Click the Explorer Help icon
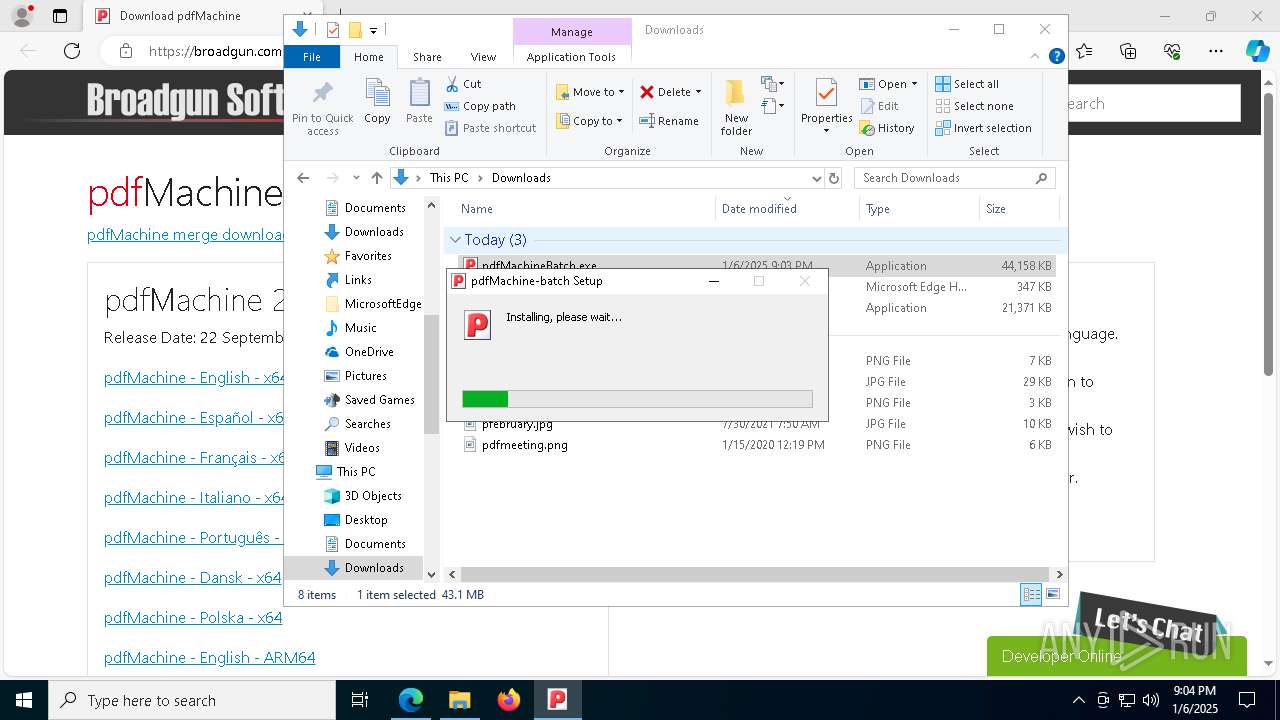 [1056, 57]
